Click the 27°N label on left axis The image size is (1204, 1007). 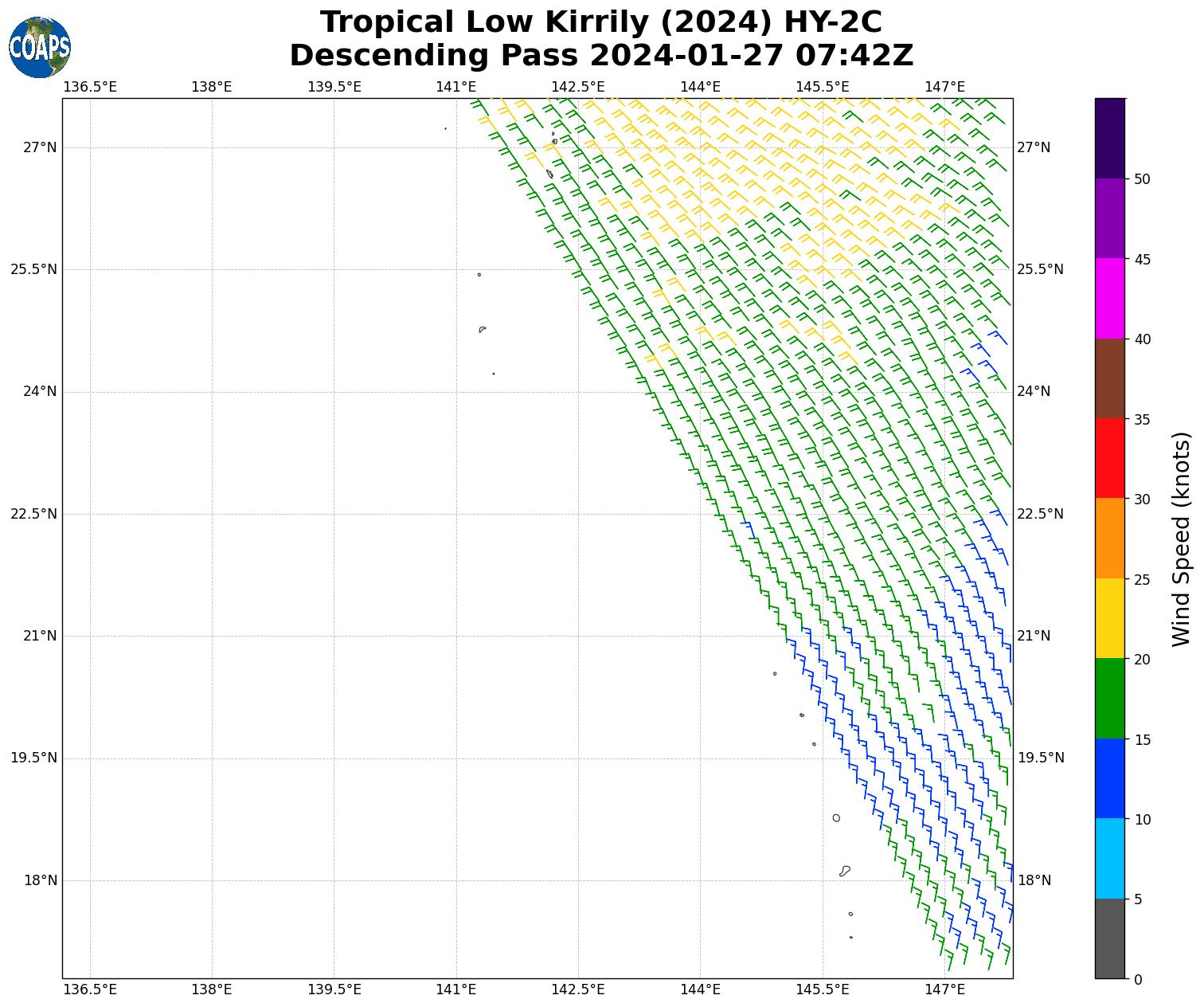pyautogui.click(x=40, y=147)
